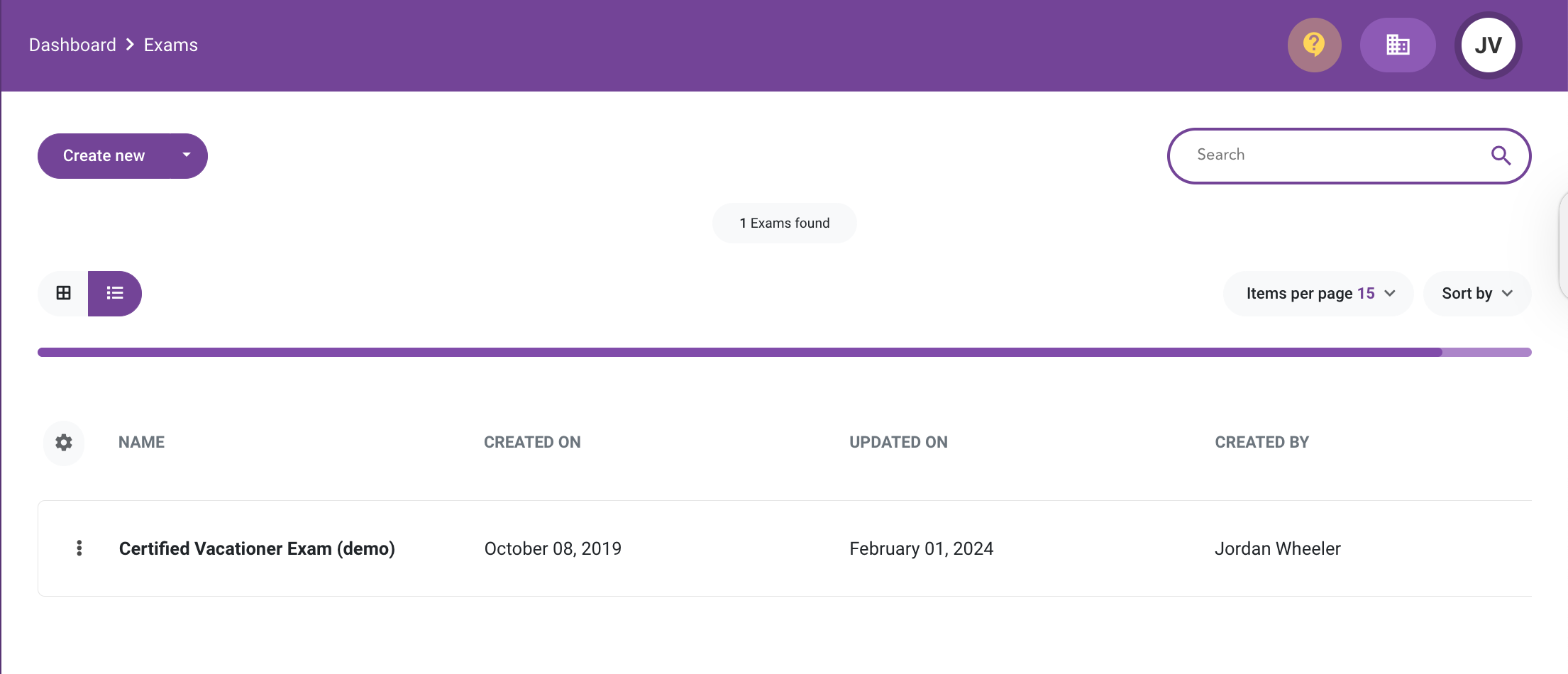This screenshot has height=674, width=1568.
Task: Open the Sort by dropdown
Action: [1476, 293]
